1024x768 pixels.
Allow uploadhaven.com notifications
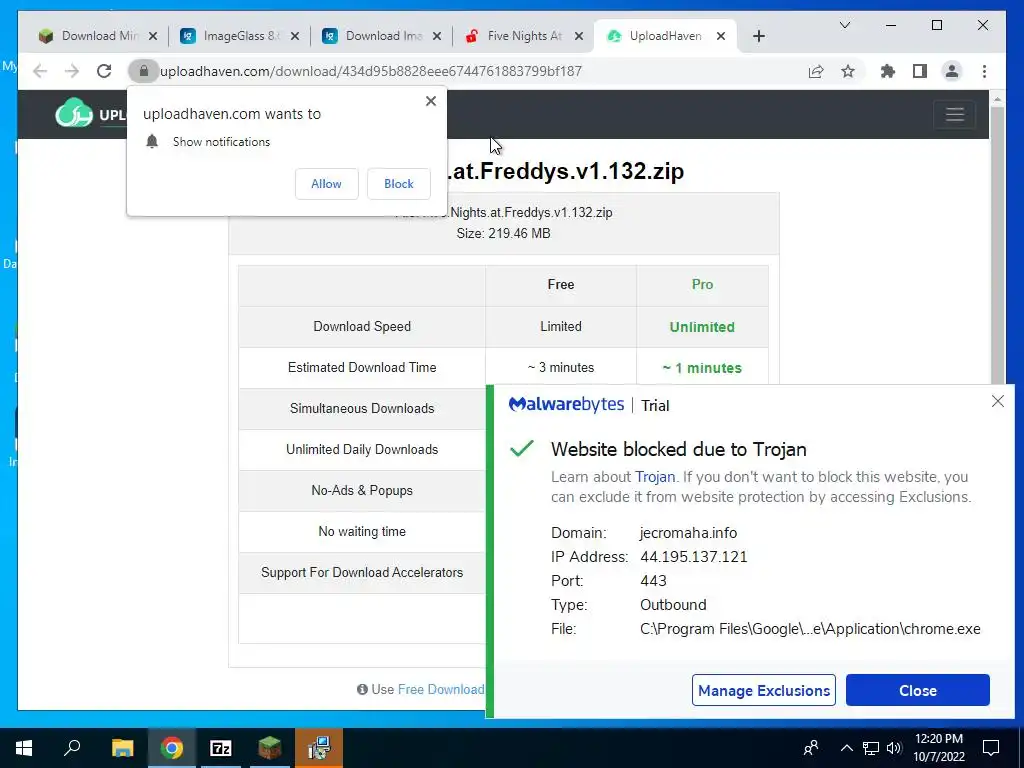327,184
